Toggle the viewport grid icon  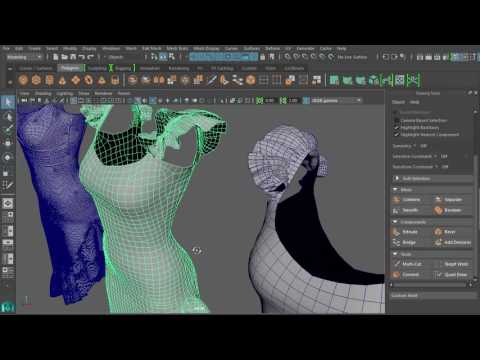[74, 100]
